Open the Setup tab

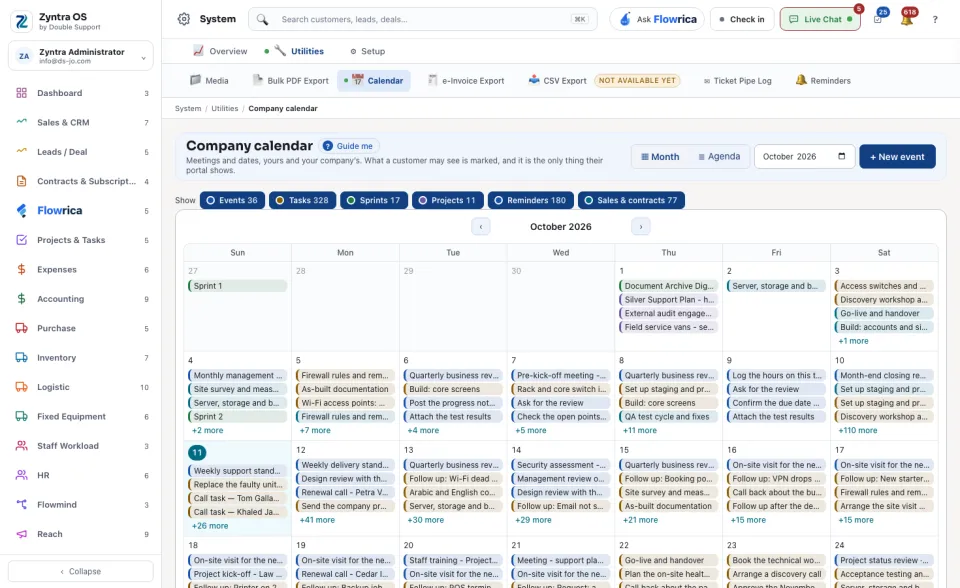[x=368, y=51]
